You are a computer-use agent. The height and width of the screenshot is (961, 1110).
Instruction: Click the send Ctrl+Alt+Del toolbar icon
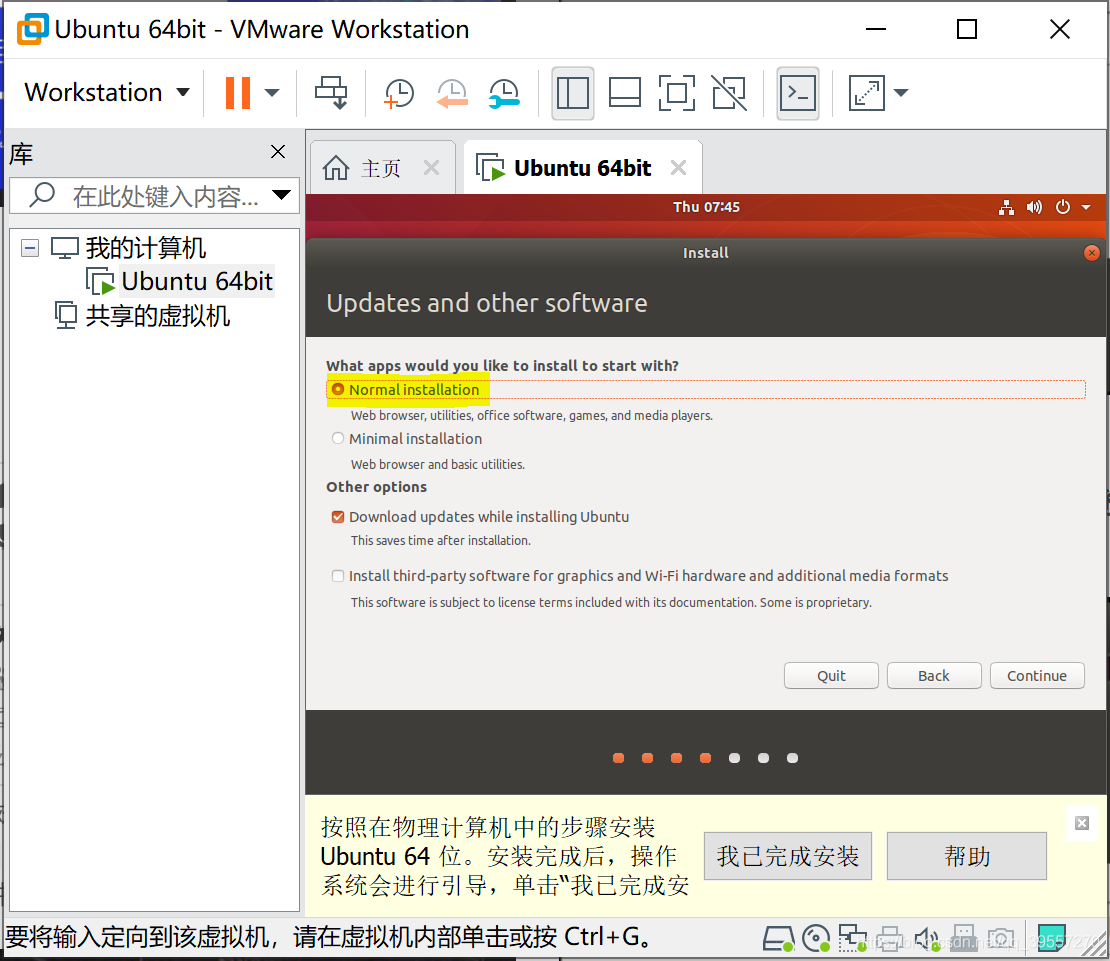click(x=331, y=93)
